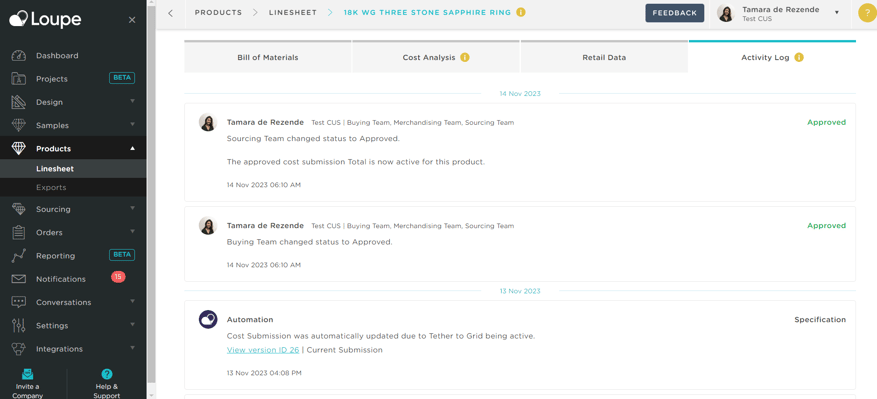Open the Orders clipboard icon
Image resolution: width=877 pixels, height=399 pixels.
click(x=18, y=232)
